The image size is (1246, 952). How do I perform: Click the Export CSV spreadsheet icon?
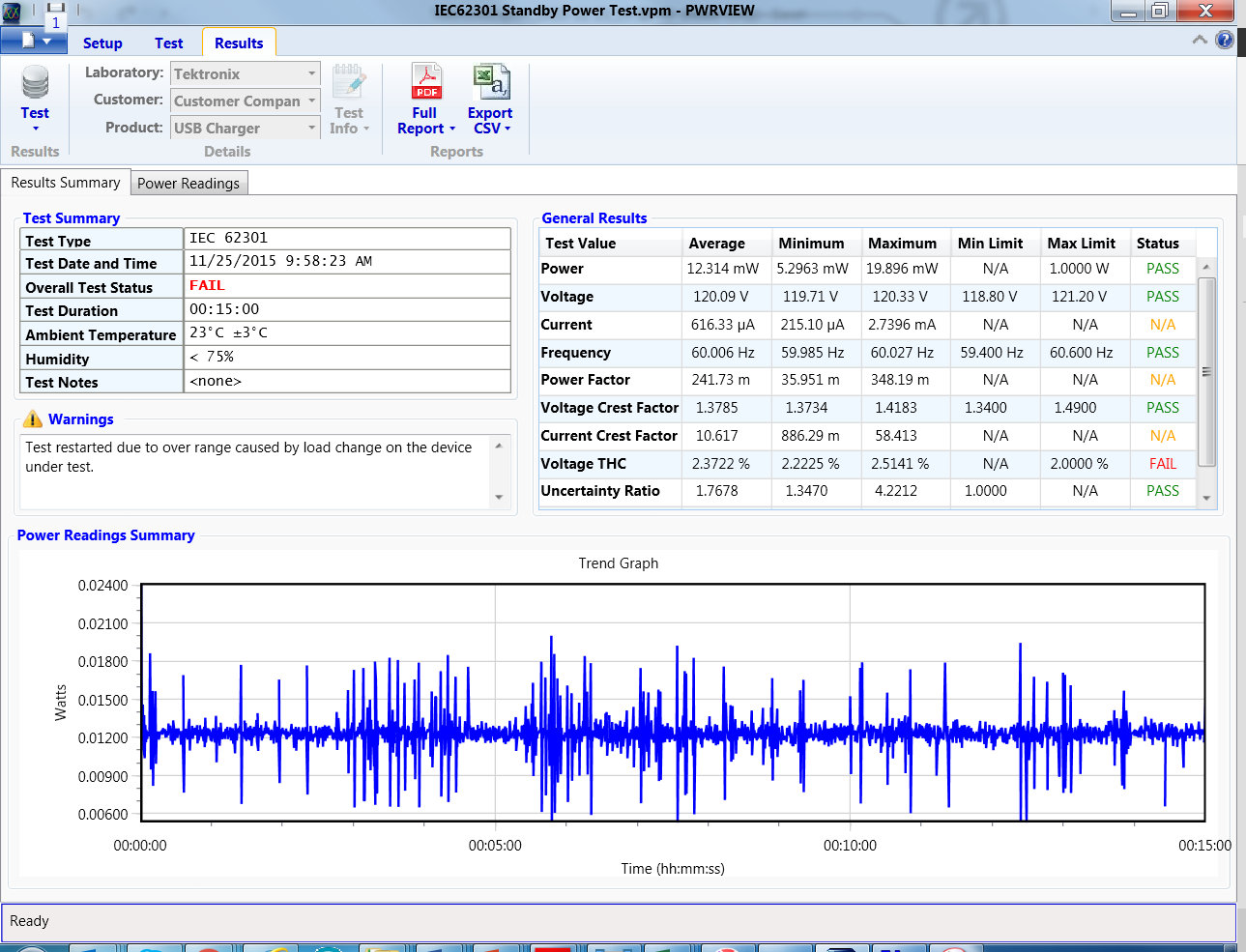click(491, 81)
